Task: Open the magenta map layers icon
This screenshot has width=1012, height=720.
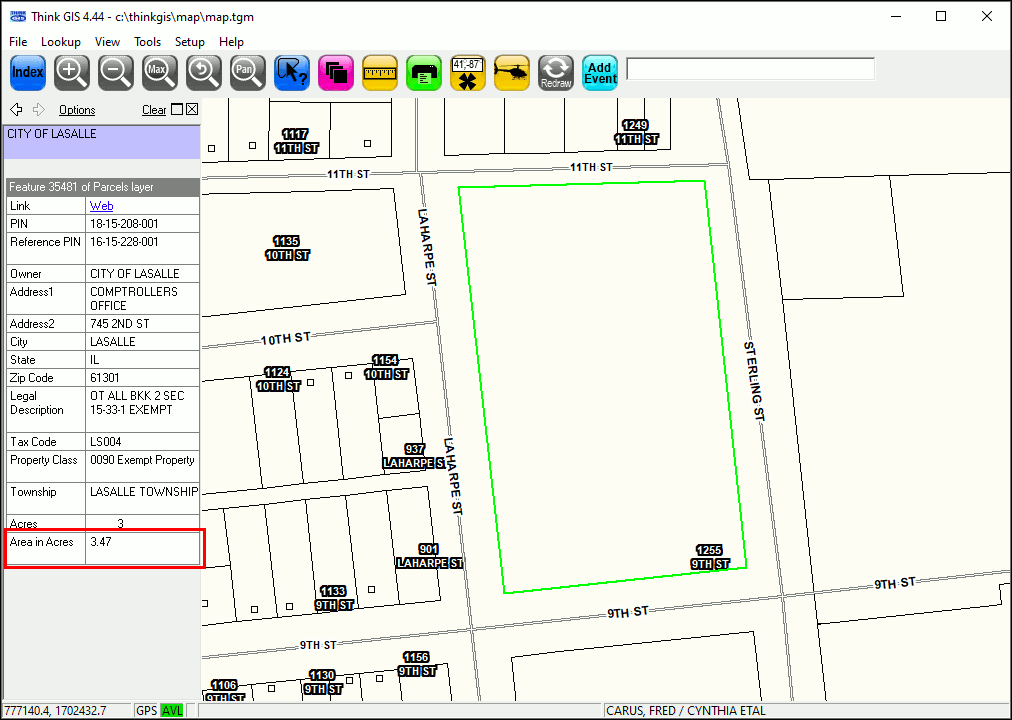Action: [336, 72]
